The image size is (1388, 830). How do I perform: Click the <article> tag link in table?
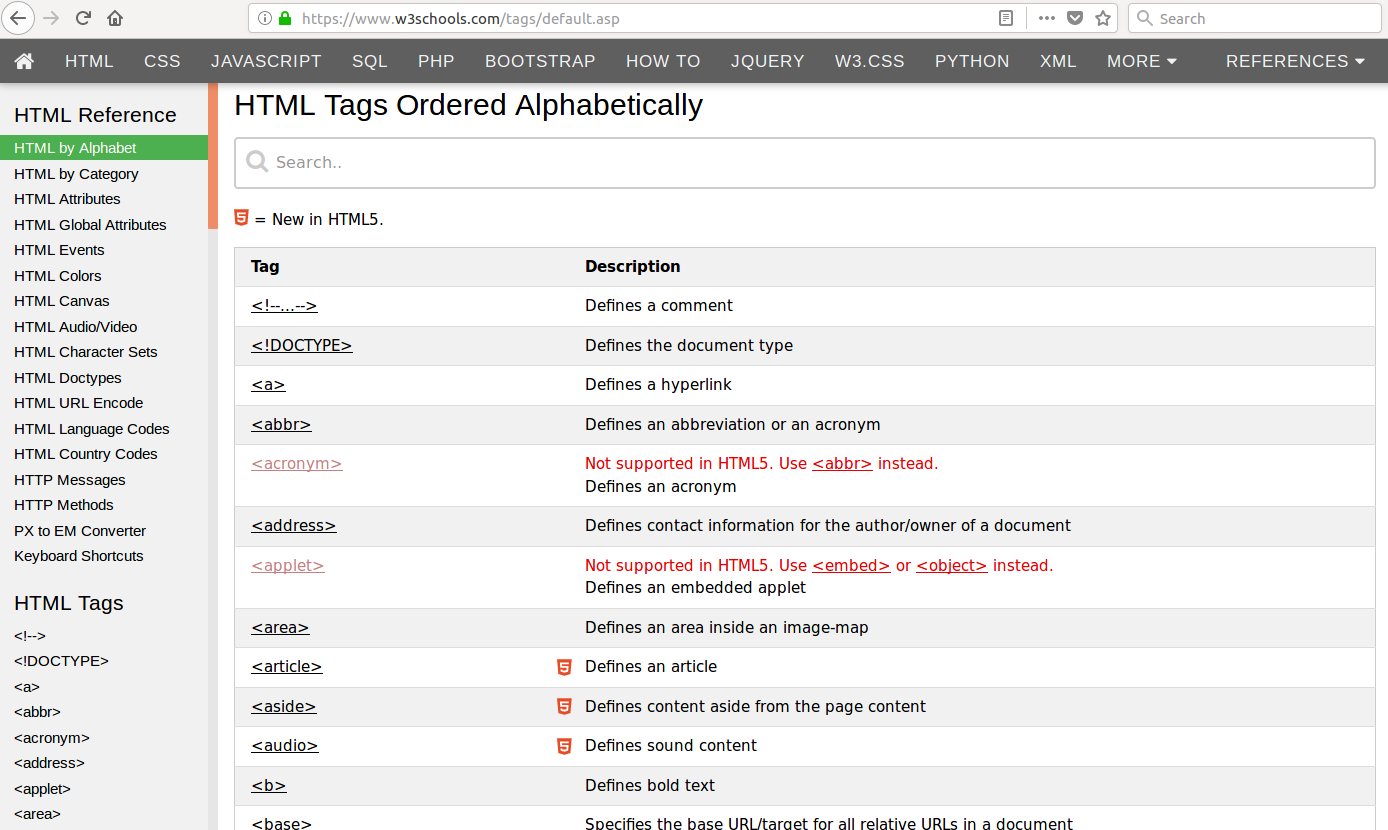[287, 667]
